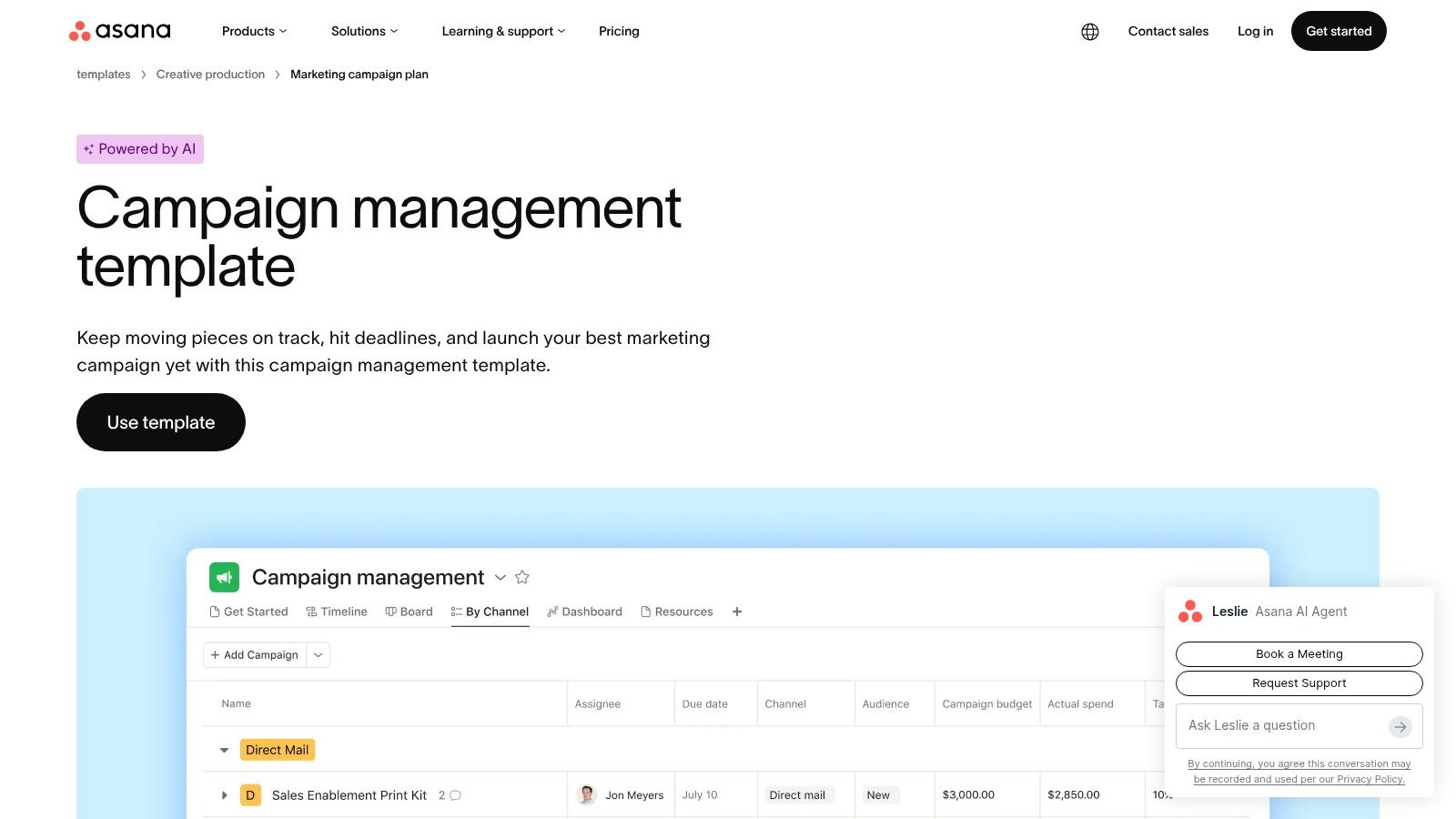Click the Channel column header
The image size is (1456, 819).
(785, 704)
